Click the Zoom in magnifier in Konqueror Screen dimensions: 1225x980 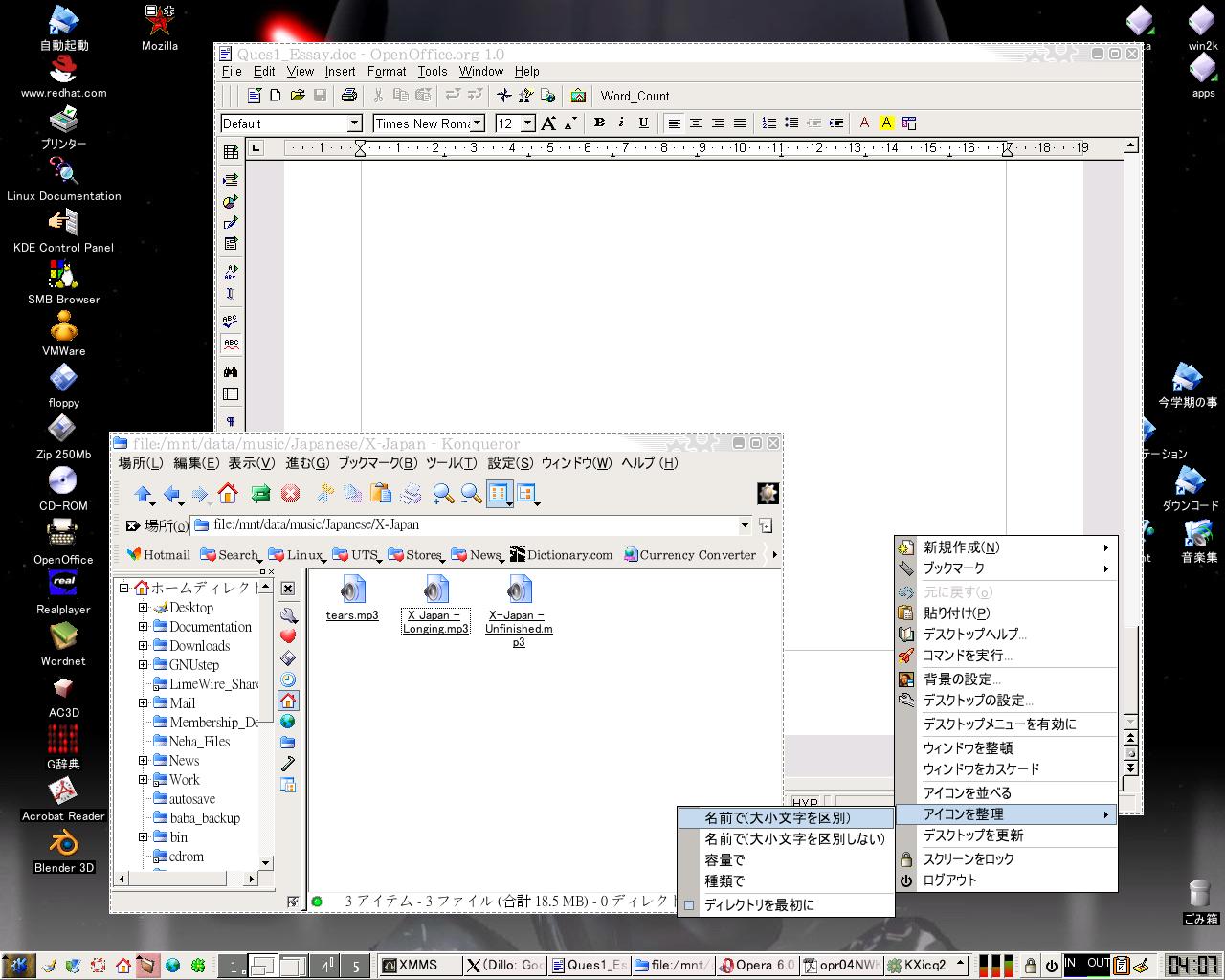click(442, 494)
